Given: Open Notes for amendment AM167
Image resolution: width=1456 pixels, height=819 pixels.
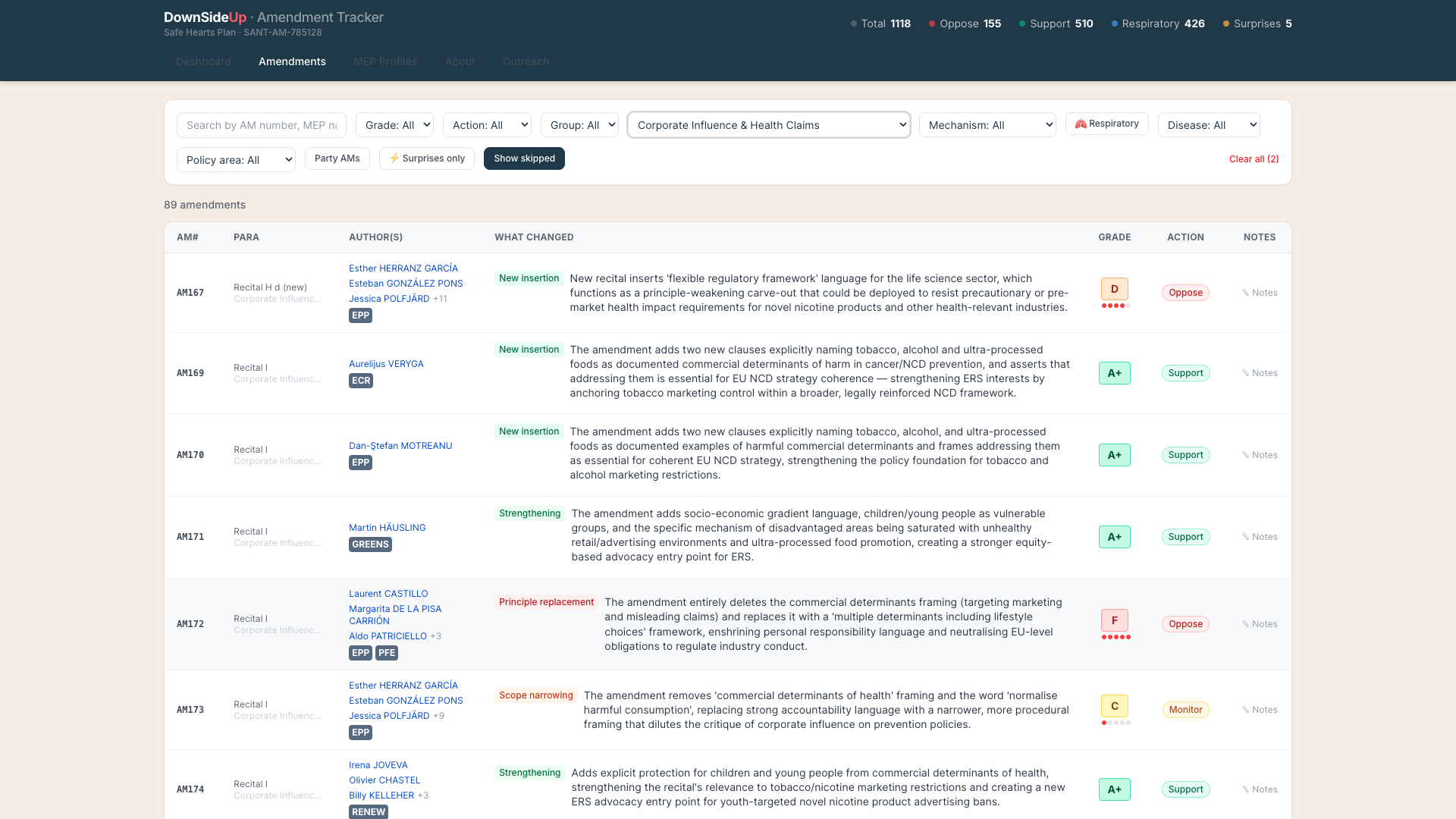Looking at the screenshot, I should coord(1260,293).
